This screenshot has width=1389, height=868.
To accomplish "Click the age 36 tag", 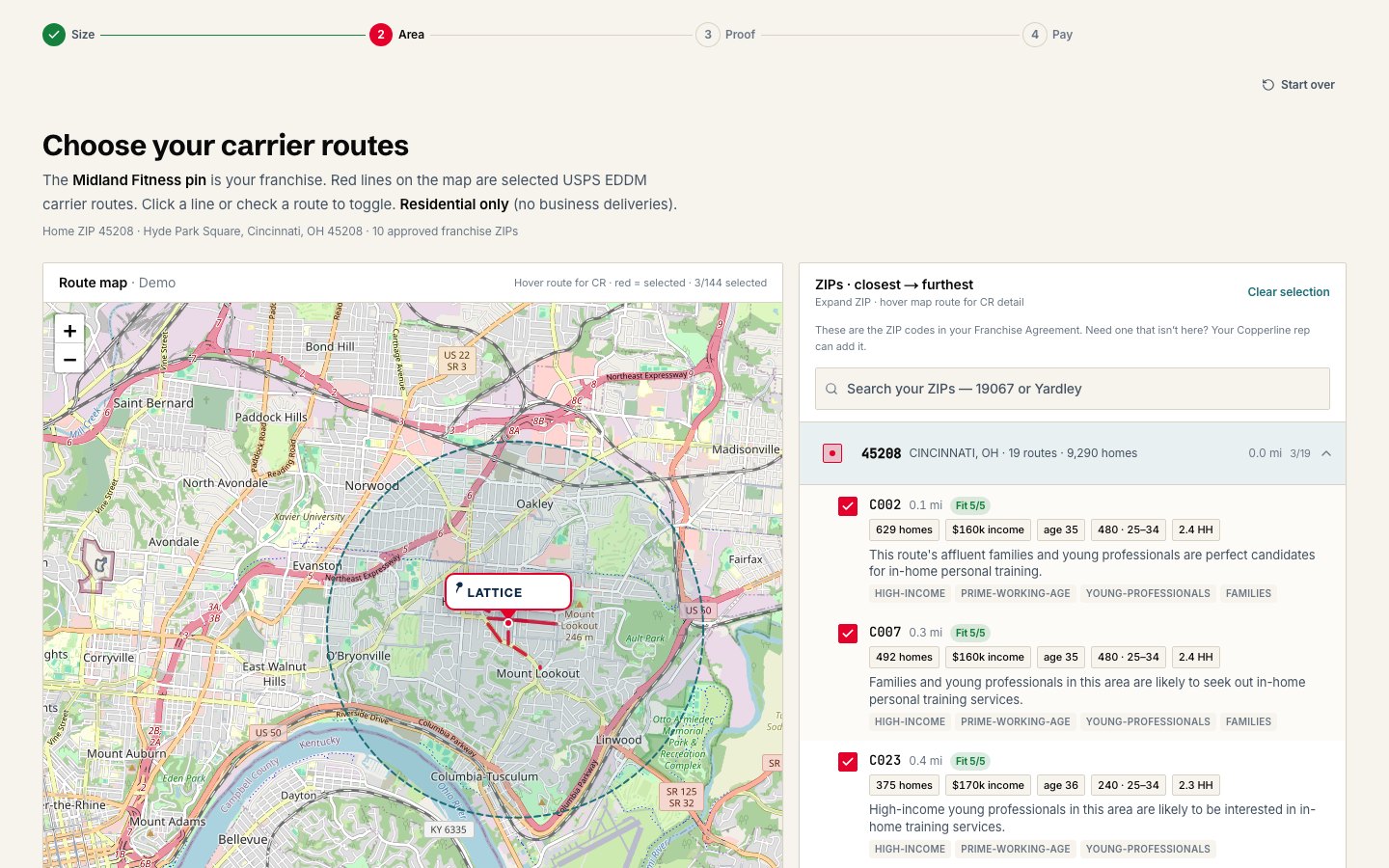I will coord(1061,785).
